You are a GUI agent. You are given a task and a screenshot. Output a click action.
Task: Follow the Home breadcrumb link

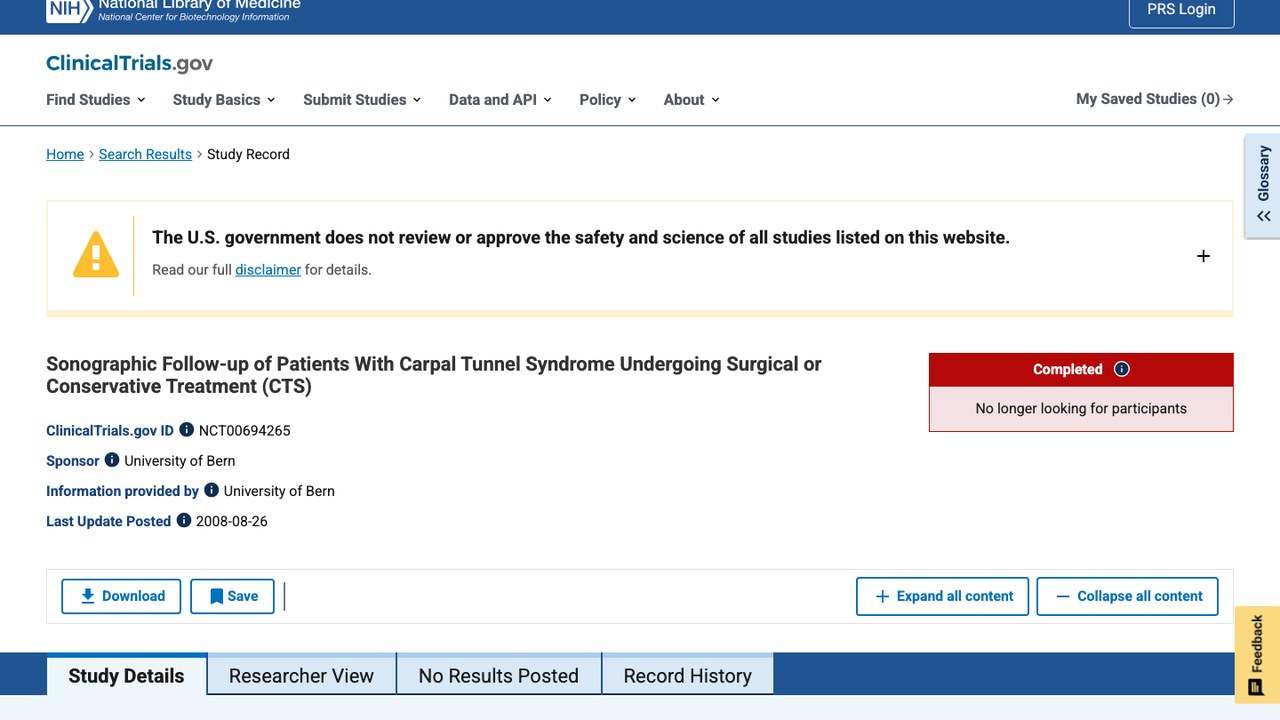coord(65,154)
